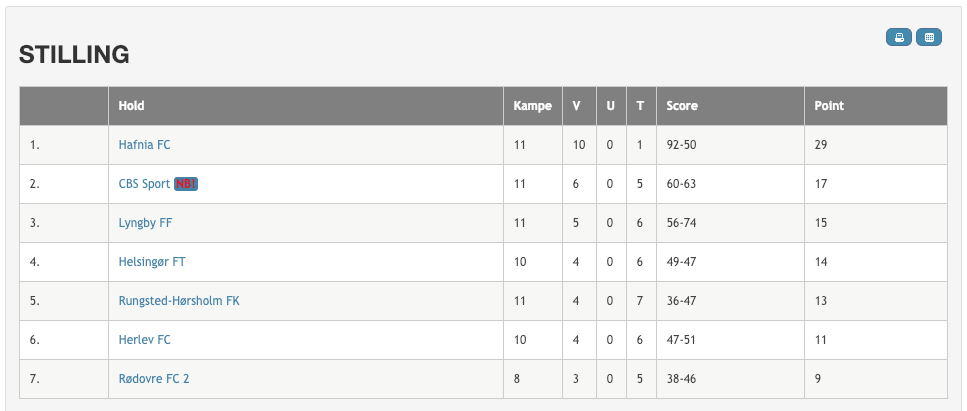967x411 pixels.
Task: Click the print icon button
Action: (899, 37)
